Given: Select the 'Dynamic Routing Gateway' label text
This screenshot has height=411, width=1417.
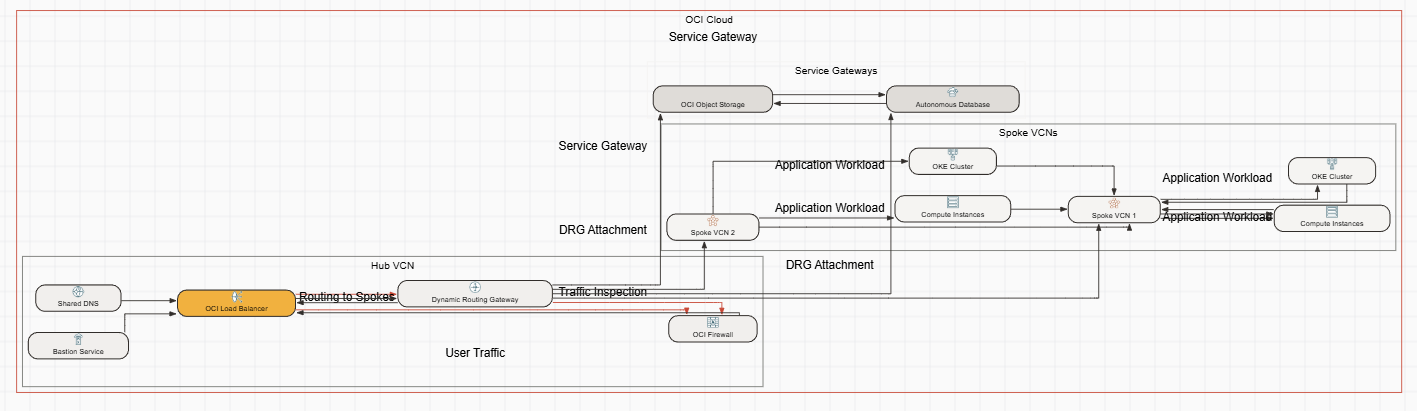Looking at the screenshot, I should [475, 299].
